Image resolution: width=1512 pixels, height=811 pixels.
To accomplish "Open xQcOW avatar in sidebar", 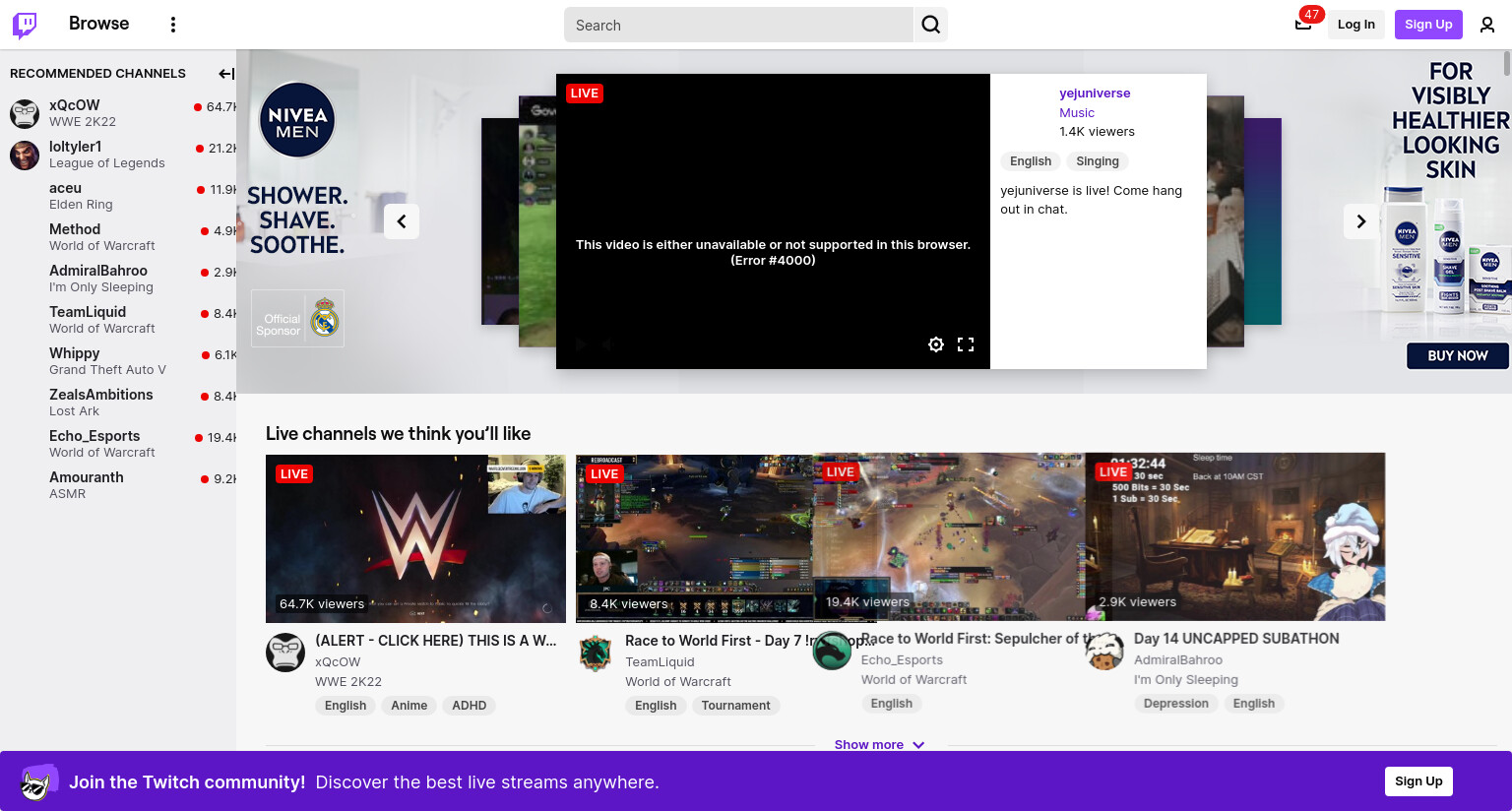I will coord(25,113).
